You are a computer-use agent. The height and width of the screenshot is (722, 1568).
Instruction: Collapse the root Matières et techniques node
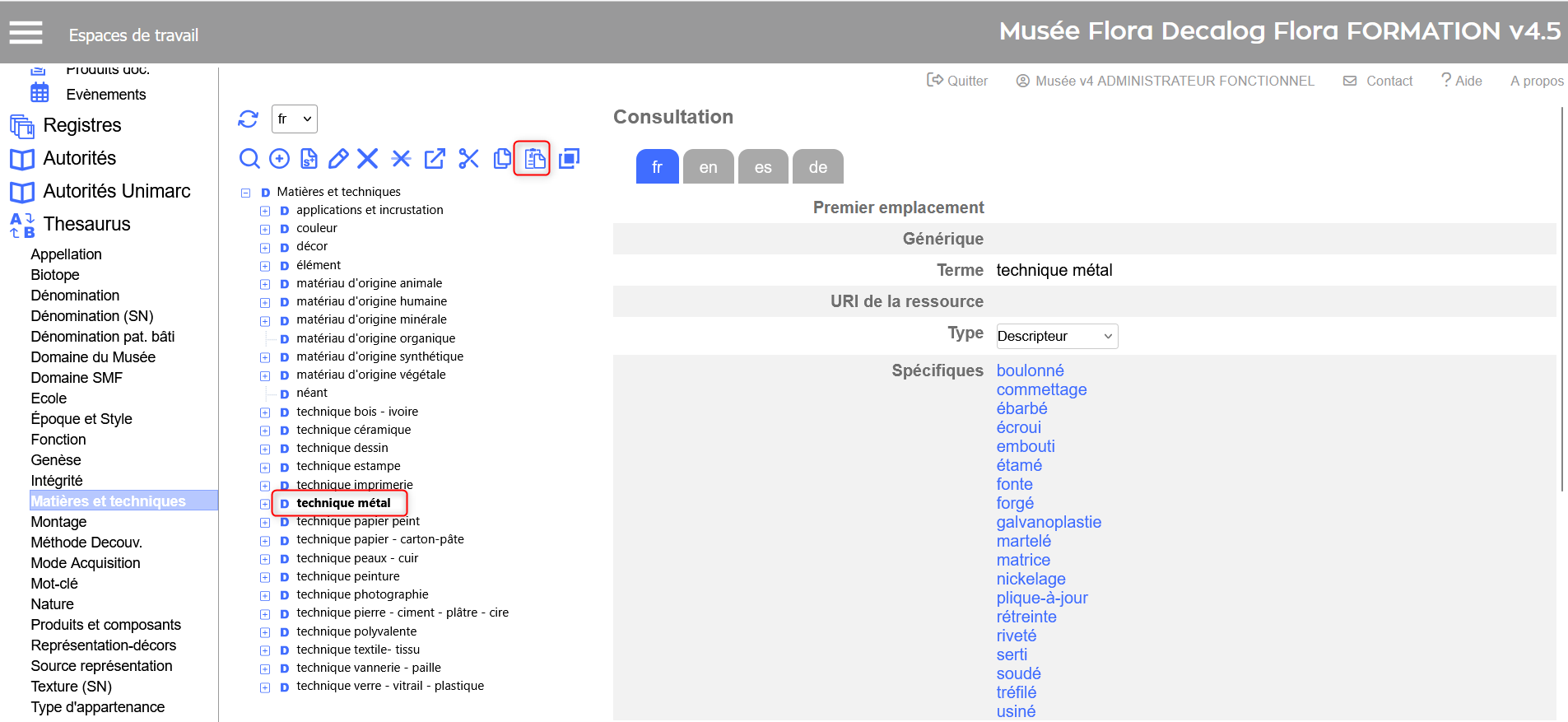[245, 193]
